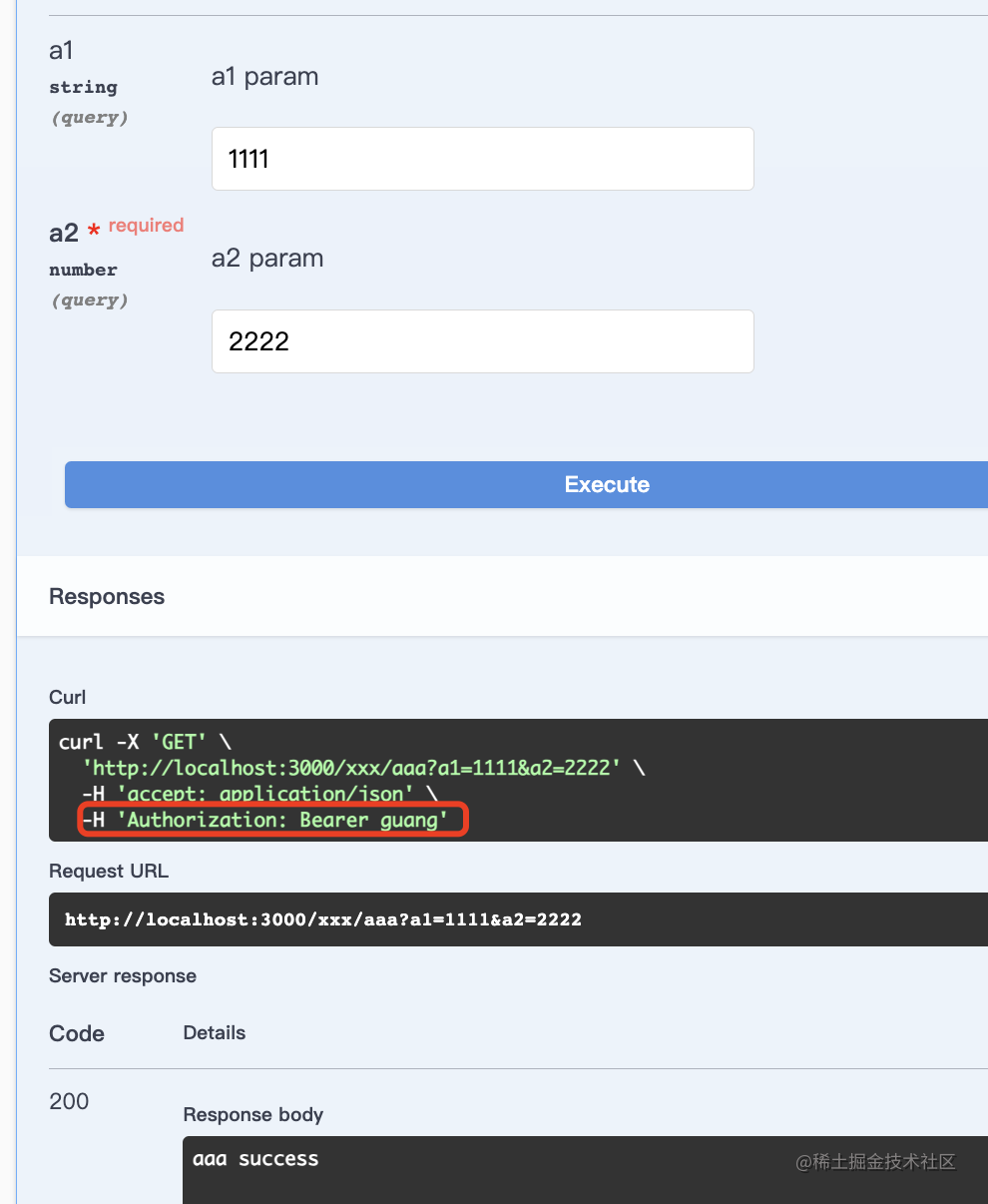The image size is (988, 1204).
Task: Click the URL line in the curl block
Action: click(351, 768)
